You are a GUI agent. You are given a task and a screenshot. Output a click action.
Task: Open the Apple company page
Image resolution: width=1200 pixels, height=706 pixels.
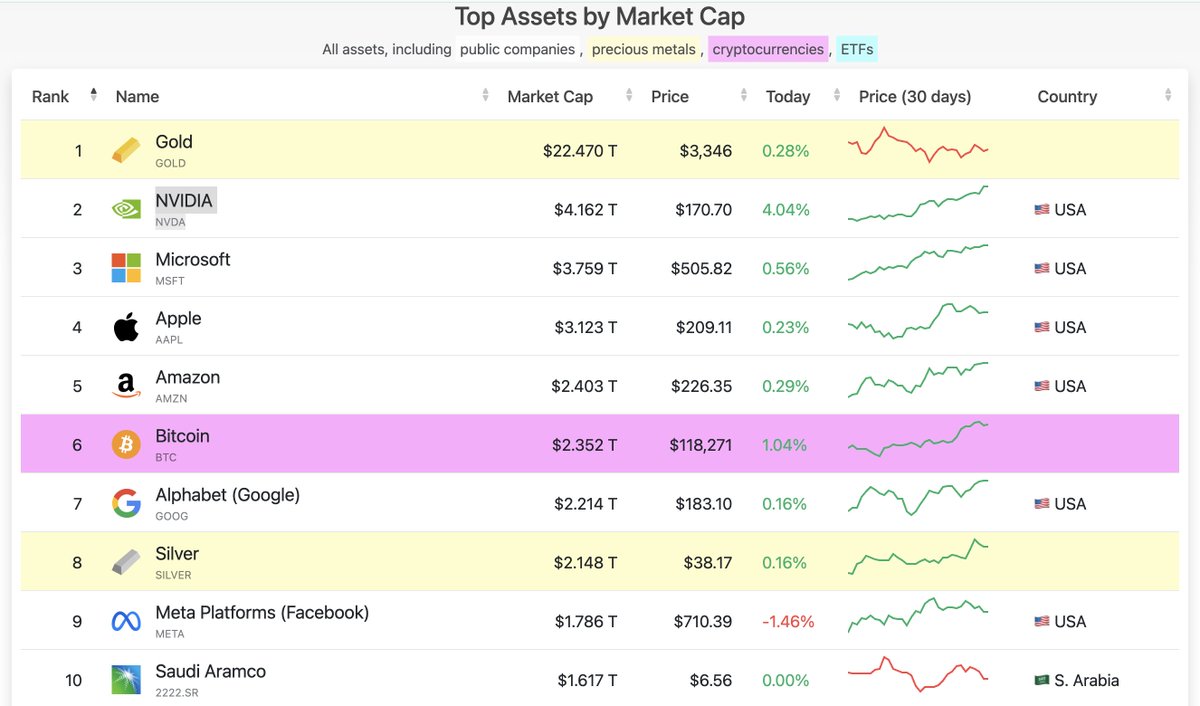[178, 318]
